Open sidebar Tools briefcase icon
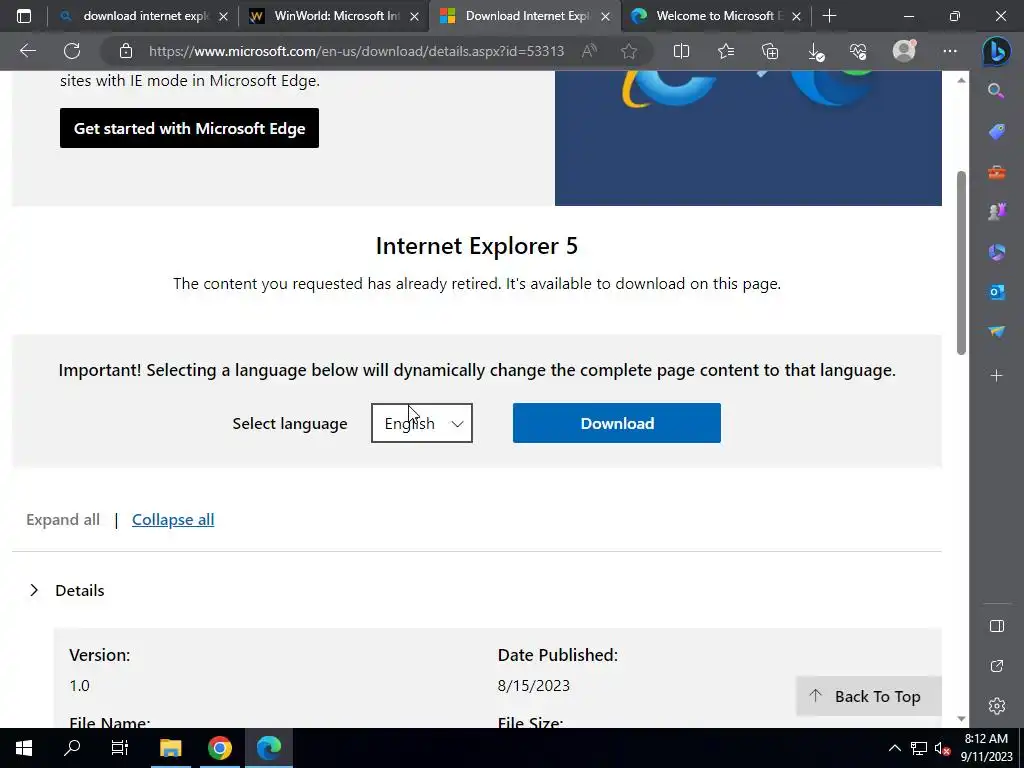 997,172
